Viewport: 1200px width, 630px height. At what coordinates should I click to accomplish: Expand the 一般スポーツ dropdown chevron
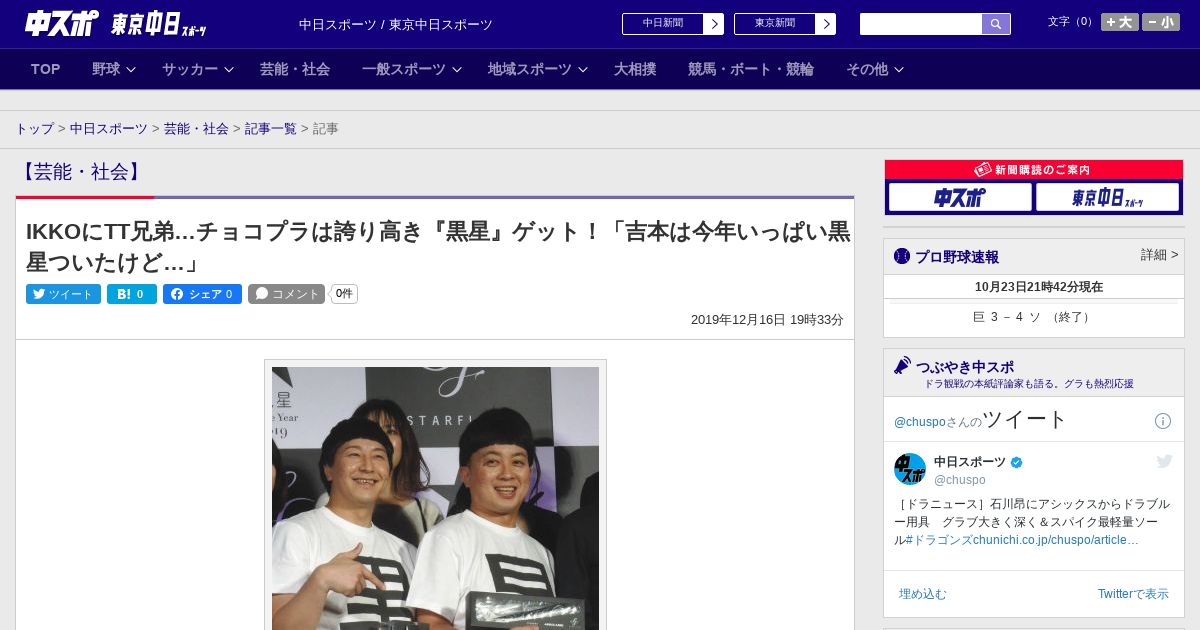pyautogui.click(x=457, y=69)
